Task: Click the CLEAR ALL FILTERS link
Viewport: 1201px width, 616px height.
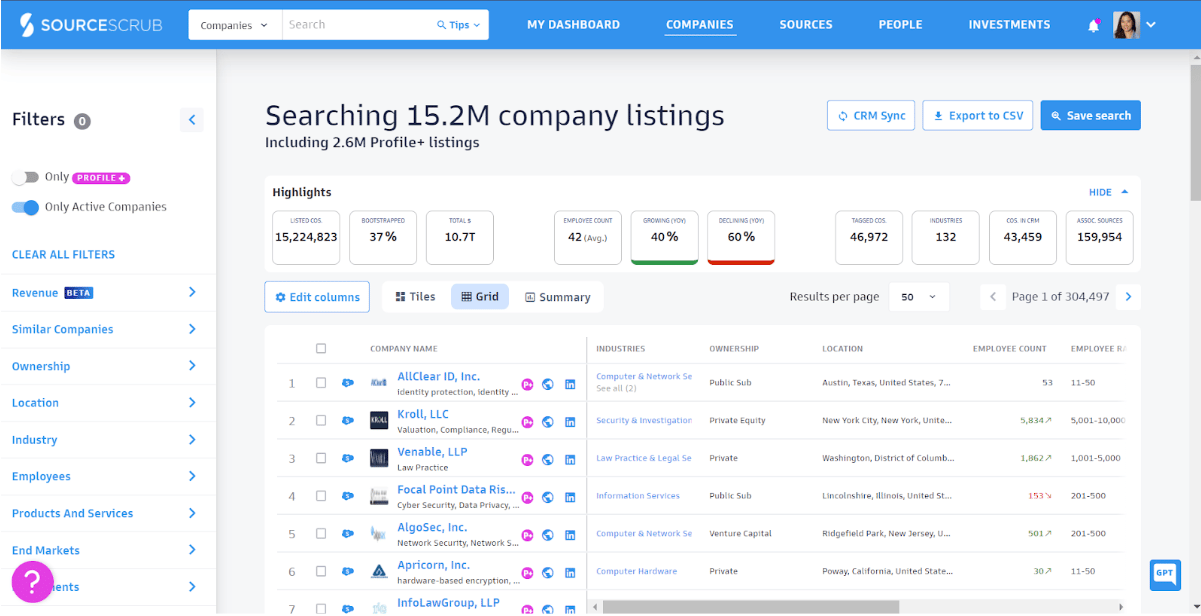Action: coord(63,255)
